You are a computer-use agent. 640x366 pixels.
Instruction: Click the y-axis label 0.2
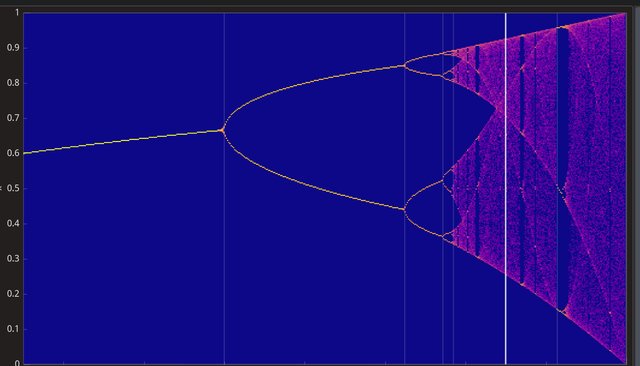[x=13, y=294]
